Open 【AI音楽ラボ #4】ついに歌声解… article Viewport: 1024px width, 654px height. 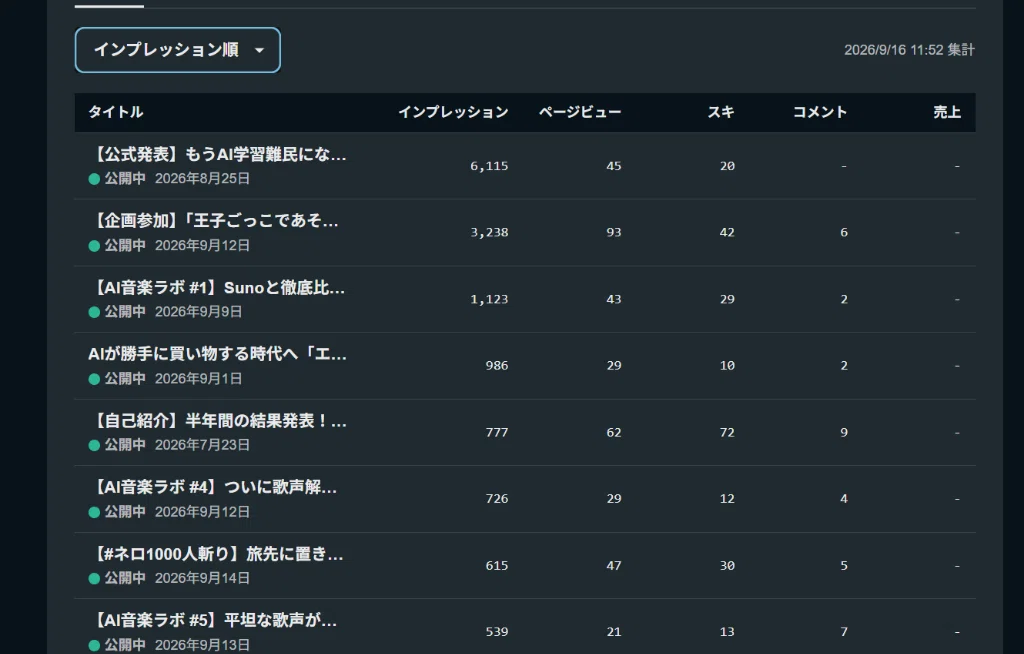[x=212, y=487]
